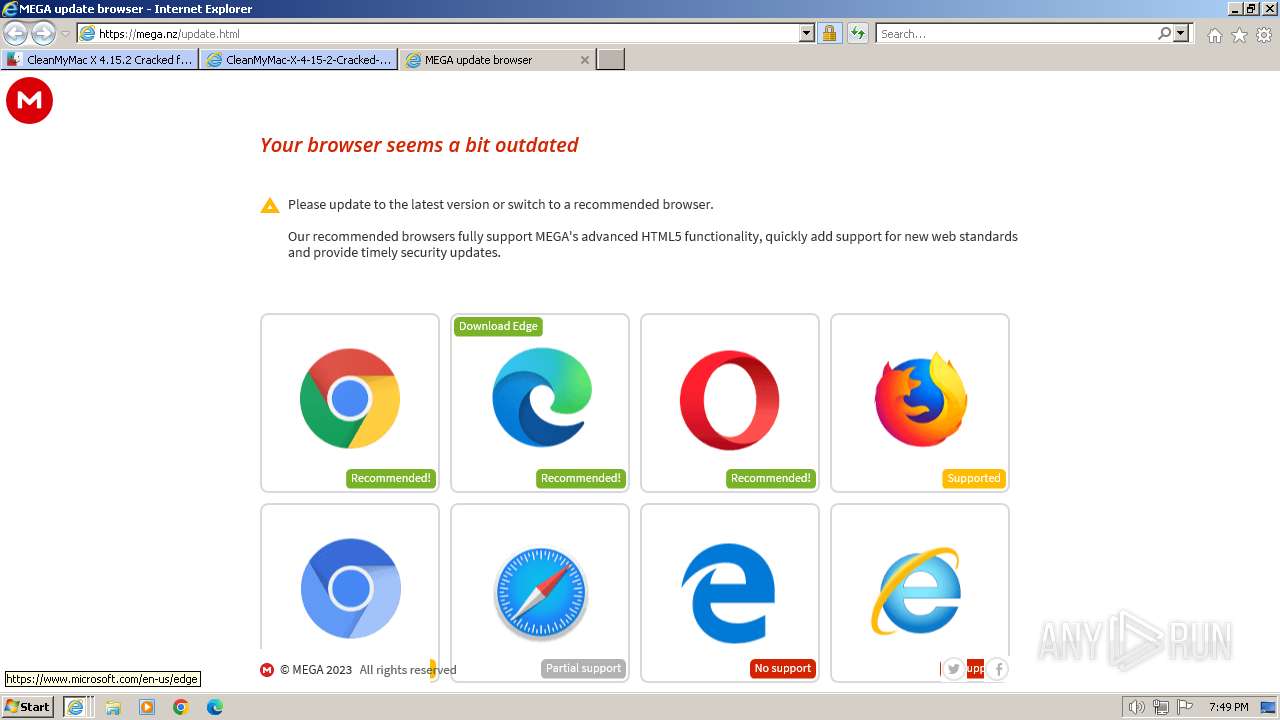Click the yellow warning triangle icon
The height and width of the screenshot is (720, 1280).
[x=270, y=205]
